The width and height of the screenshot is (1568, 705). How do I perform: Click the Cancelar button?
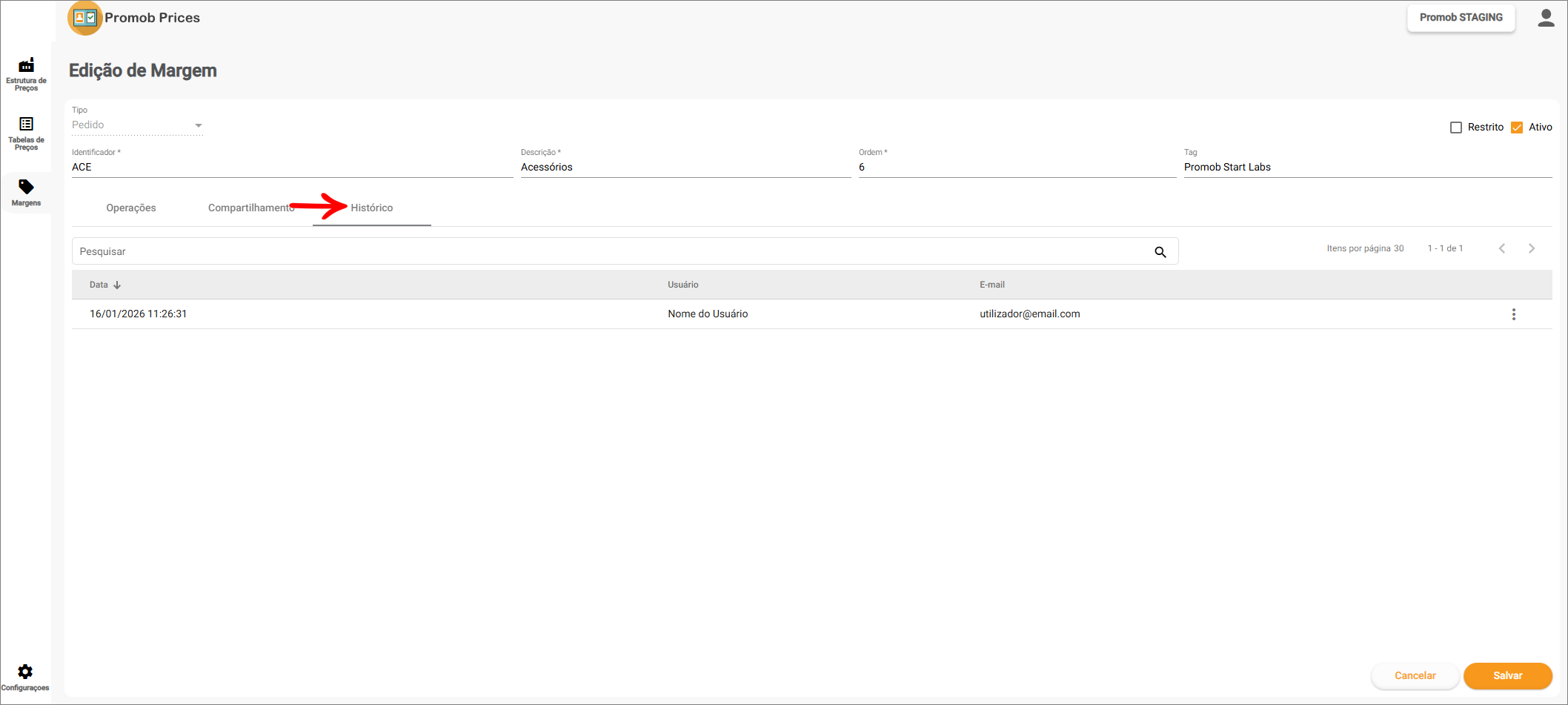(1415, 676)
